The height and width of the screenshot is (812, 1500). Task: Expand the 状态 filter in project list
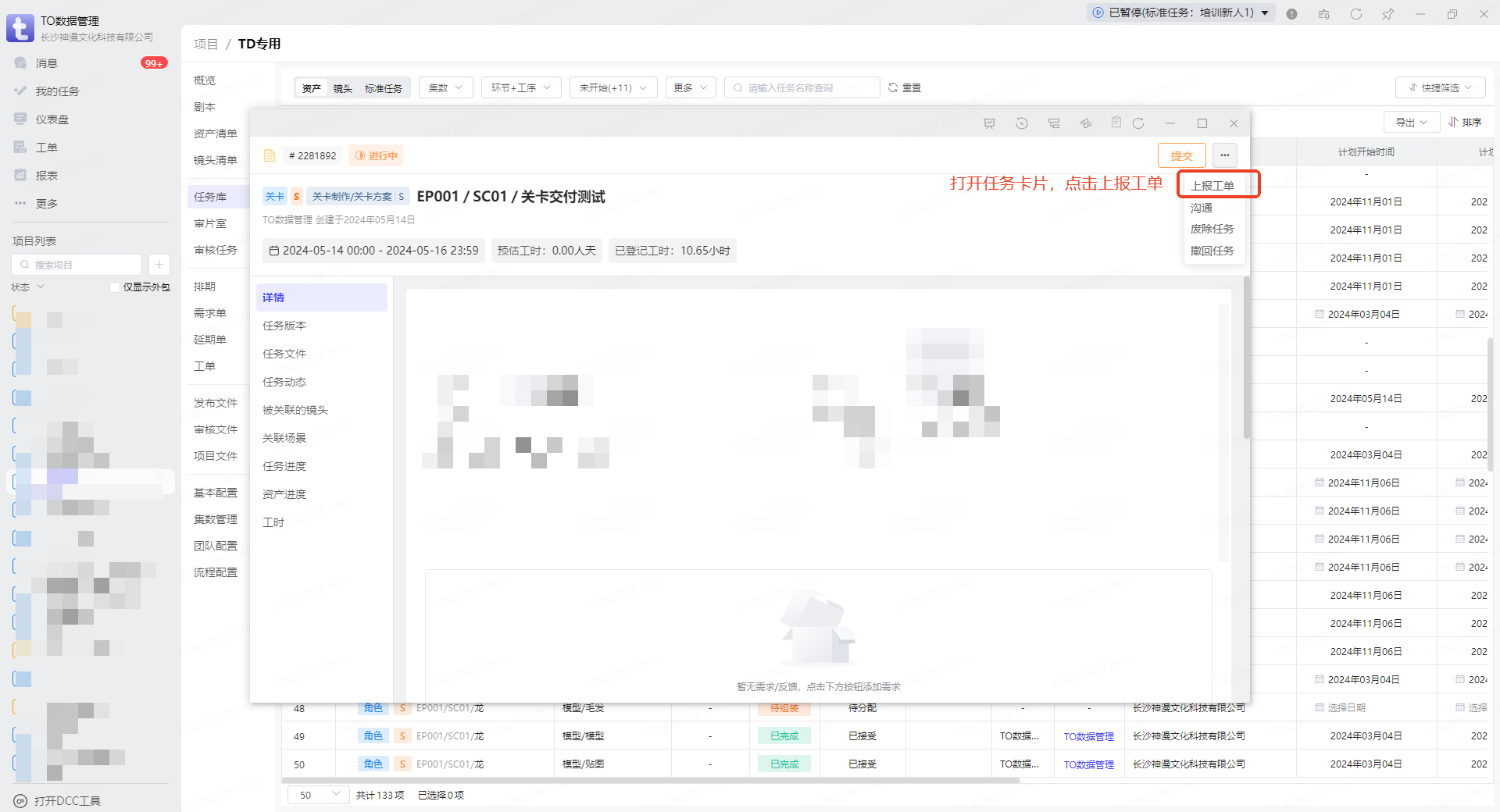tap(28, 287)
